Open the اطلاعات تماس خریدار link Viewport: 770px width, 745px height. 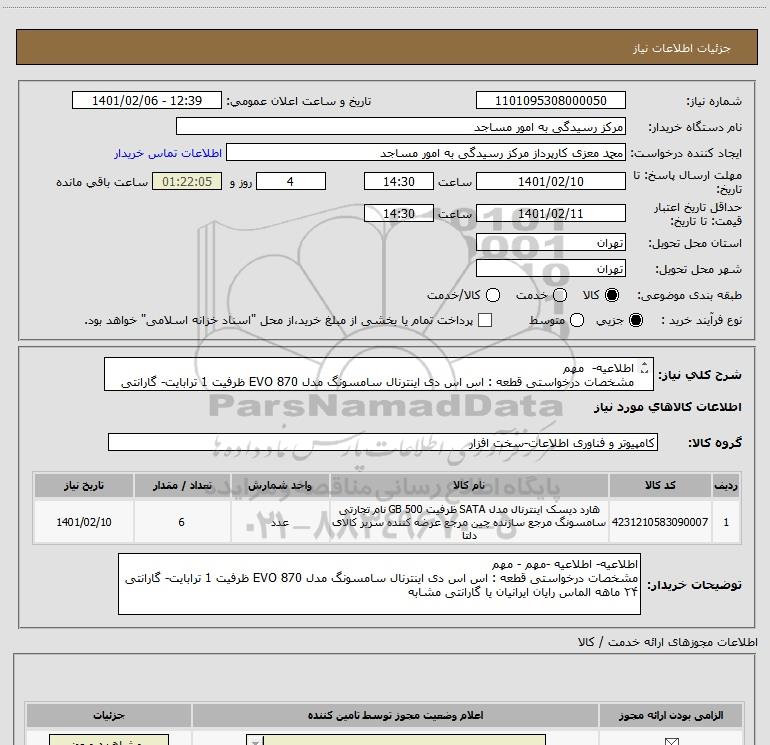coord(168,153)
